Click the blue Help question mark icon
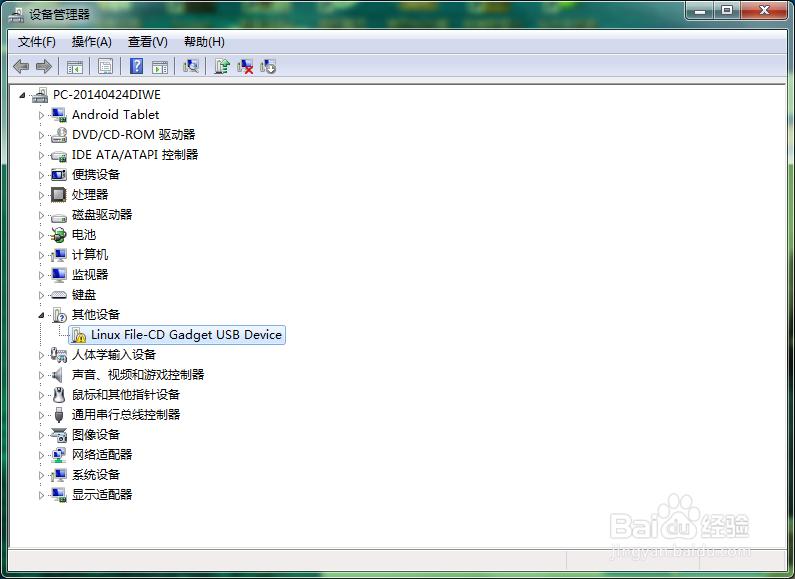Screen dimensions: 795x579 coord(136,66)
